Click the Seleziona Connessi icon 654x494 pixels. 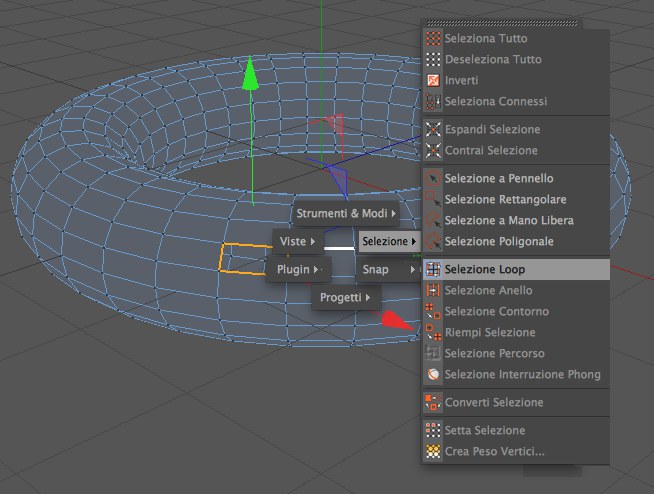(x=433, y=101)
